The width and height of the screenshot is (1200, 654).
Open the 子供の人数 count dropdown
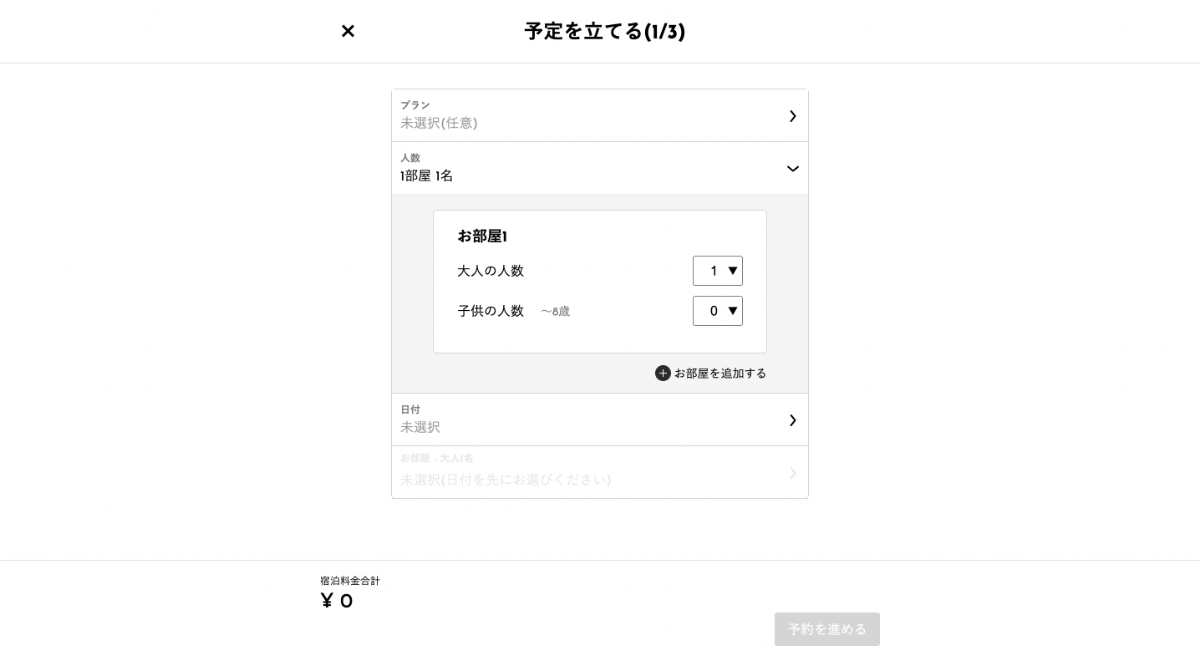click(717, 311)
